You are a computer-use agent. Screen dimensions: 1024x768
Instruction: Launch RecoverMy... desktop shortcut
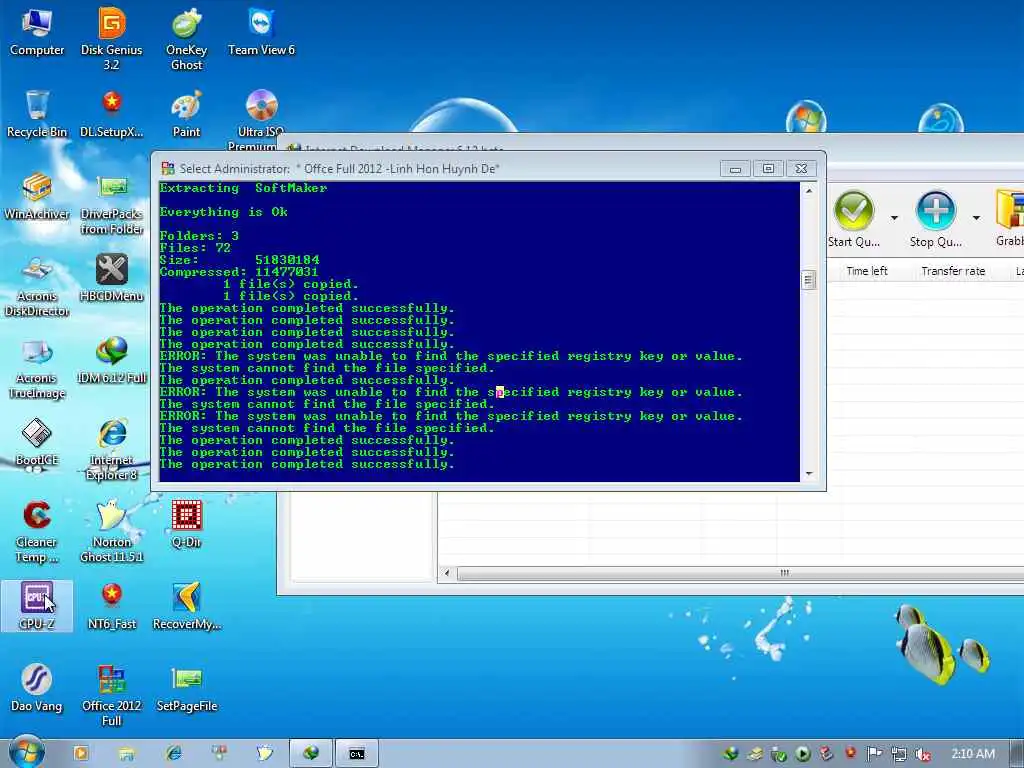[187, 606]
